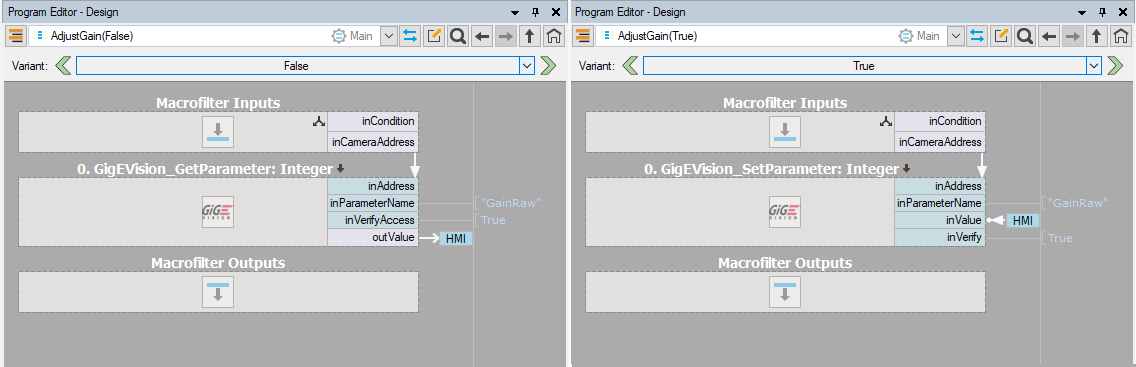This screenshot has width=1136, height=367.
Task: Open left panel window options dropdown arrow
Action: click(515, 12)
